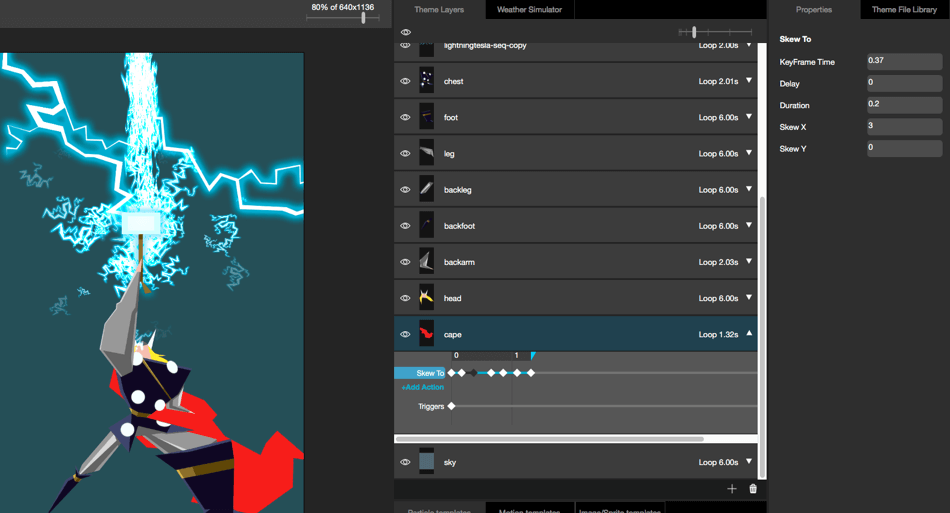950x513 pixels.
Task: Click the +Add Action link
Action: coord(422,387)
